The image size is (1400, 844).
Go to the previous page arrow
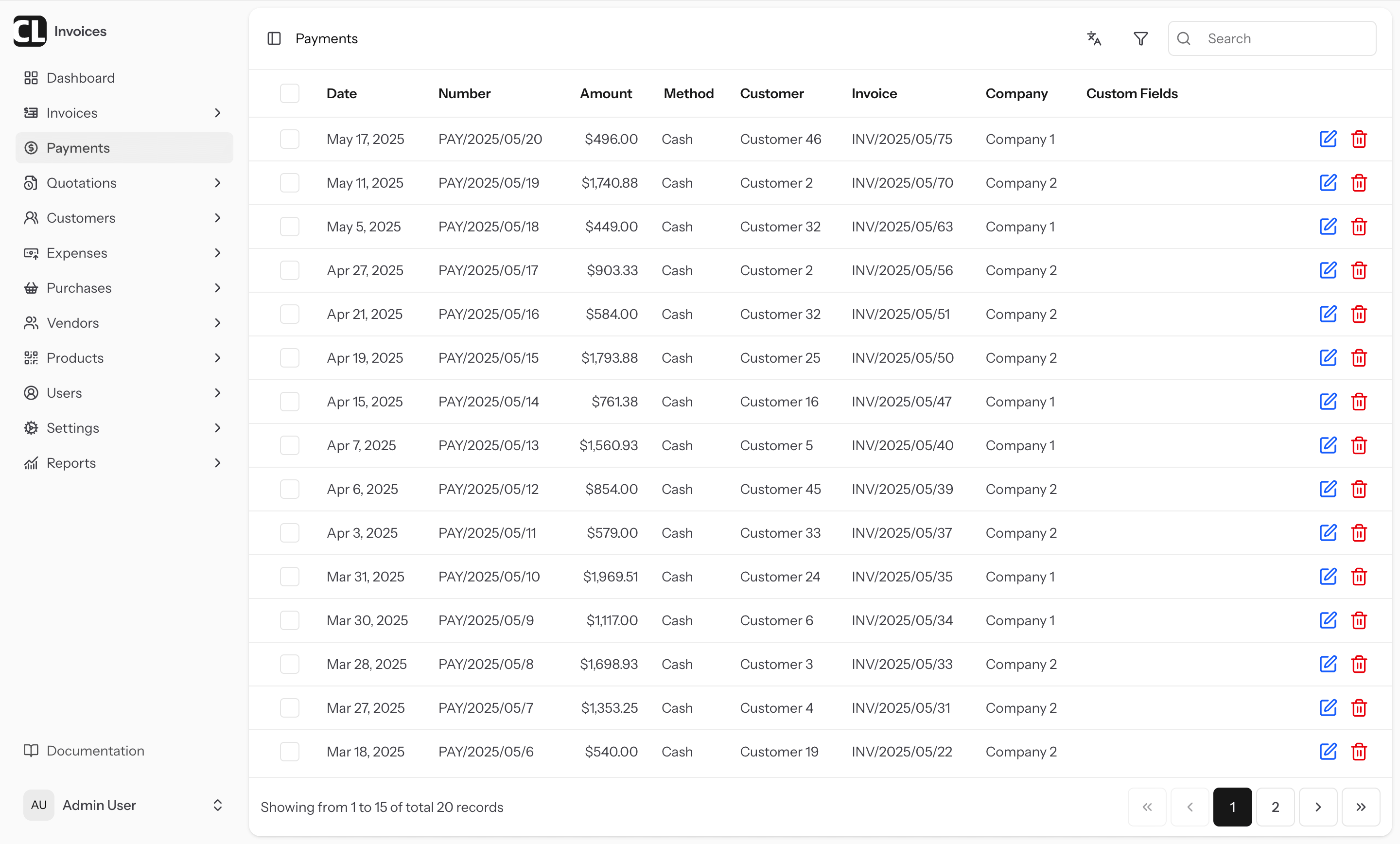point(1189,807)
